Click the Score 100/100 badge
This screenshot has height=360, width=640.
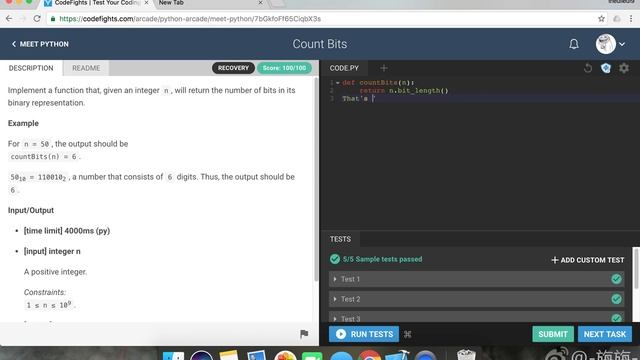[284, 68]
